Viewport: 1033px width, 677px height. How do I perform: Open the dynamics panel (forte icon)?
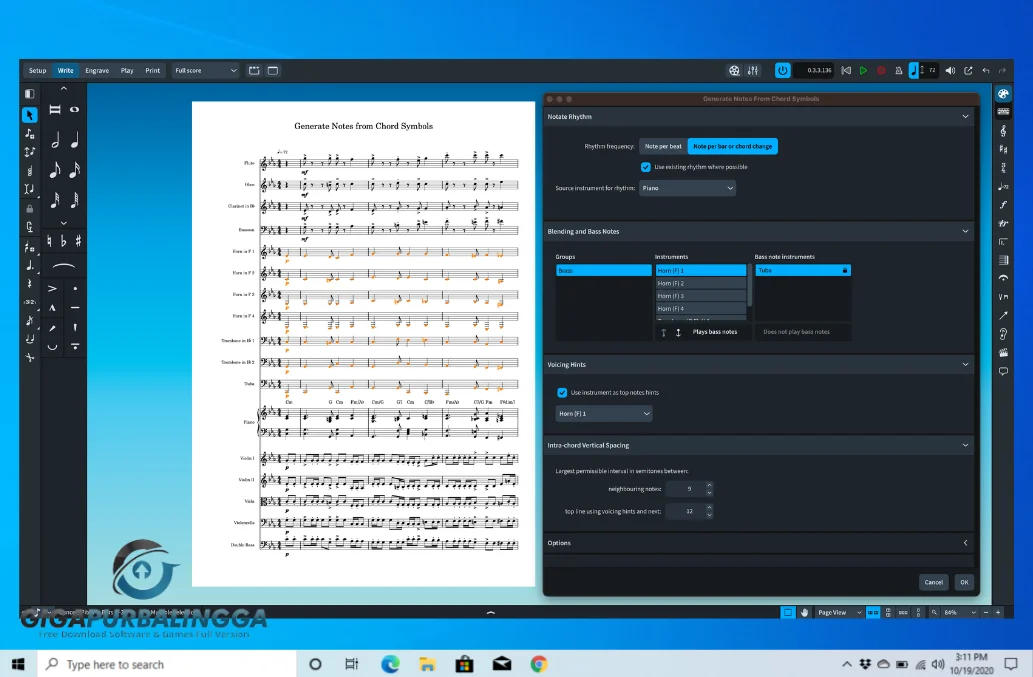pos(1003,204)
